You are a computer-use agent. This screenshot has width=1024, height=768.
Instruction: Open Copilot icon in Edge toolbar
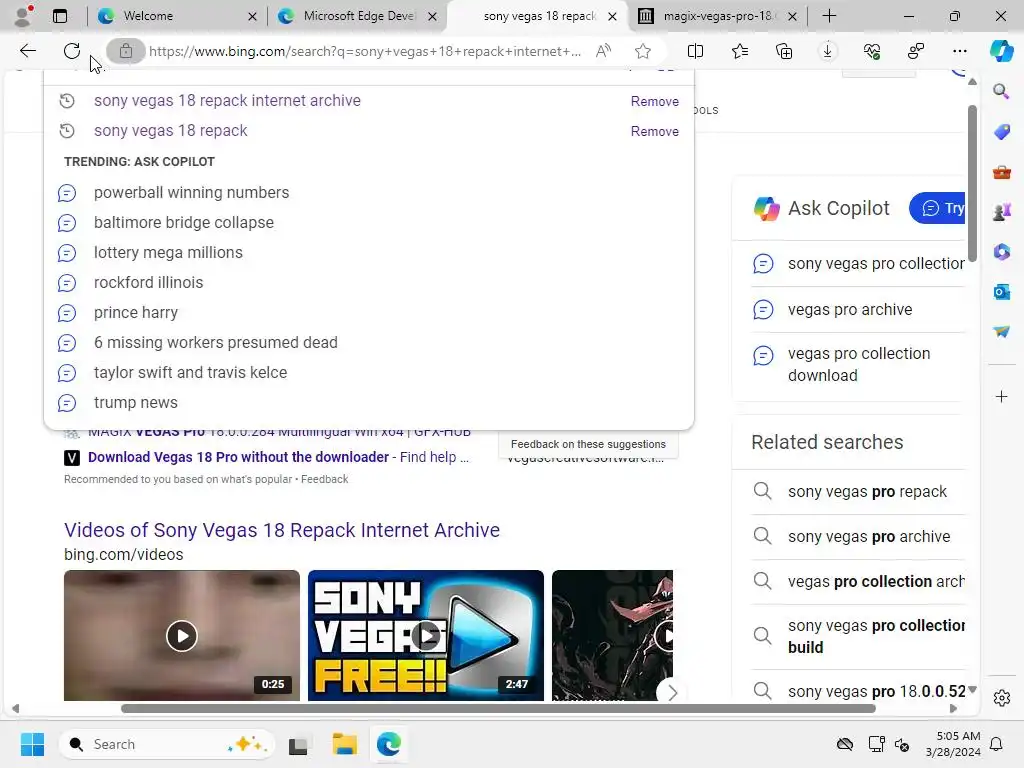click(1001, 51)
